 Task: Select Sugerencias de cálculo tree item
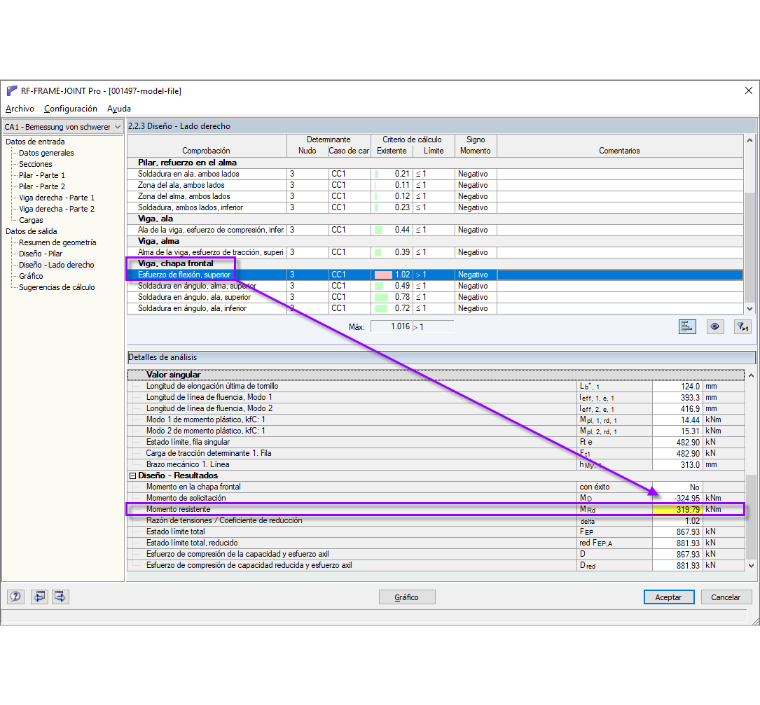point(57,287)
